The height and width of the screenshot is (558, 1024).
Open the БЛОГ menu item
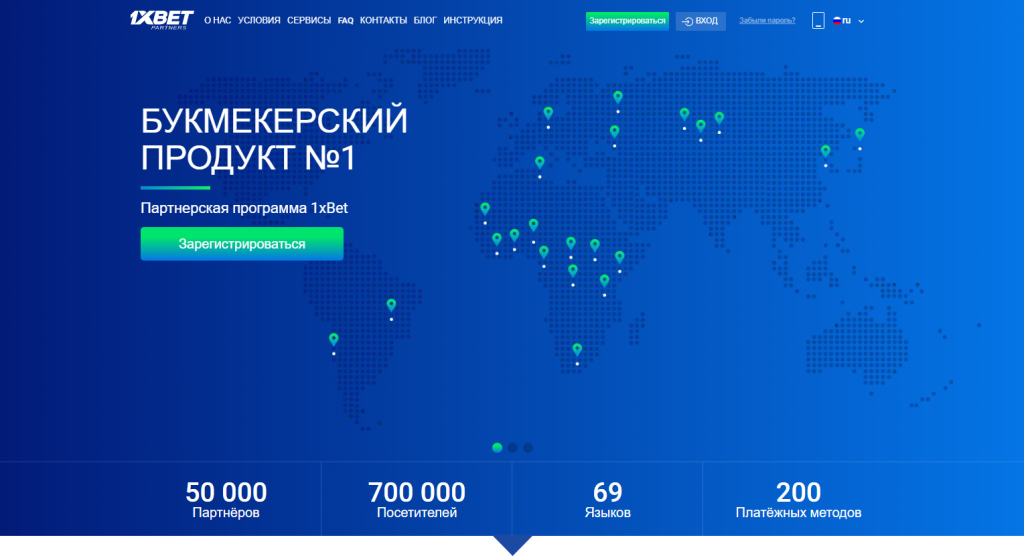425,21
